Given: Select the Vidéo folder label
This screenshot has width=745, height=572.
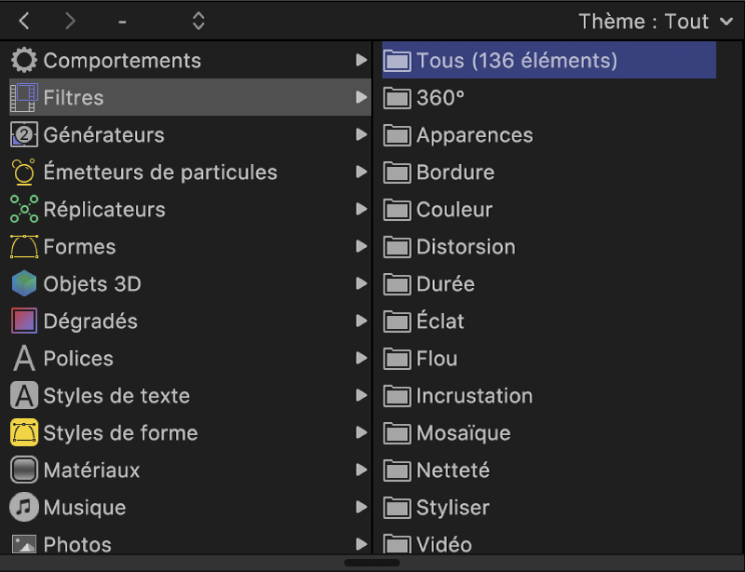Looking at the screenshot, I should [444, 544].
